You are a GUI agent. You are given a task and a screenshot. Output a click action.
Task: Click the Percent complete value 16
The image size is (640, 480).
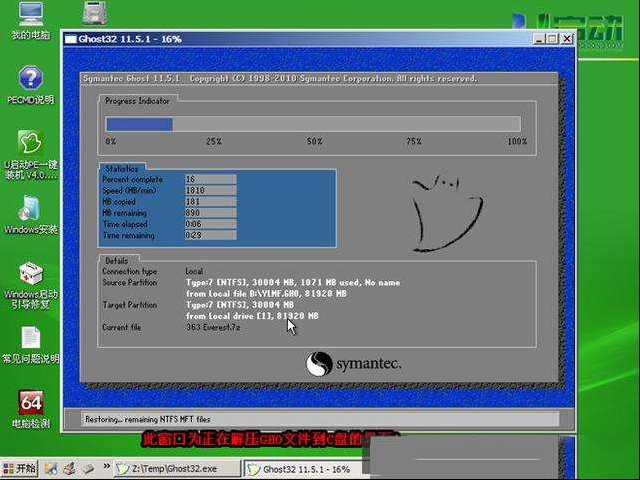[211, 179]
